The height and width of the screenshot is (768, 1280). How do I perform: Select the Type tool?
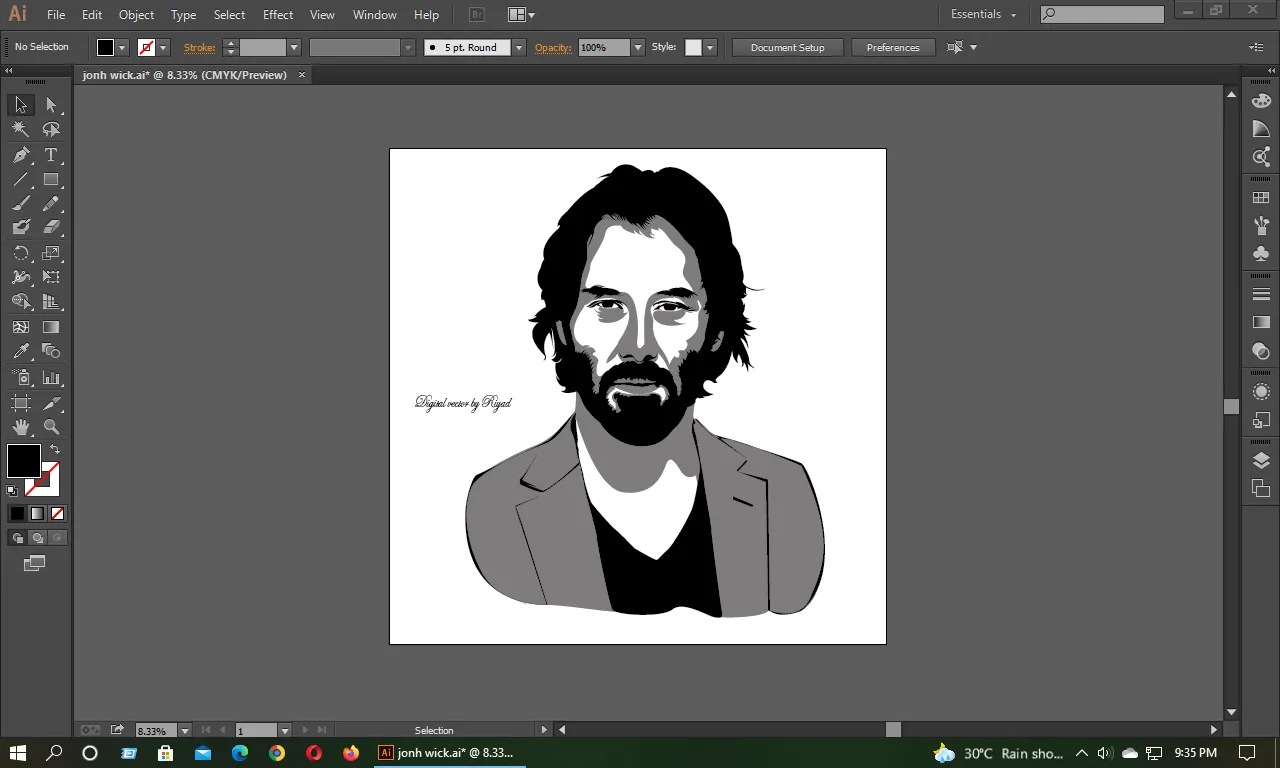point(51,155)
